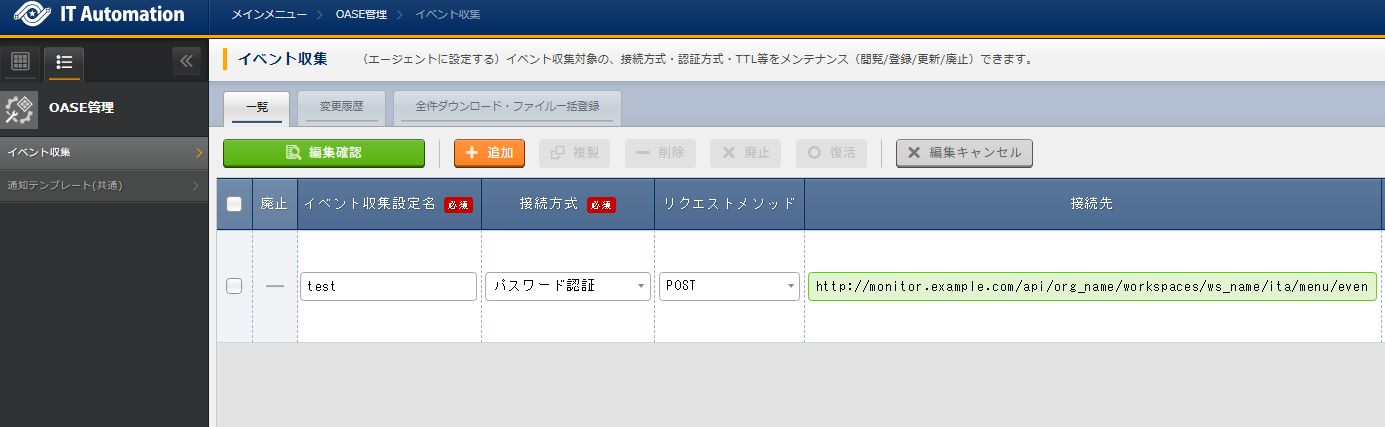Switch to grid menu view icon

click(20, 62)
